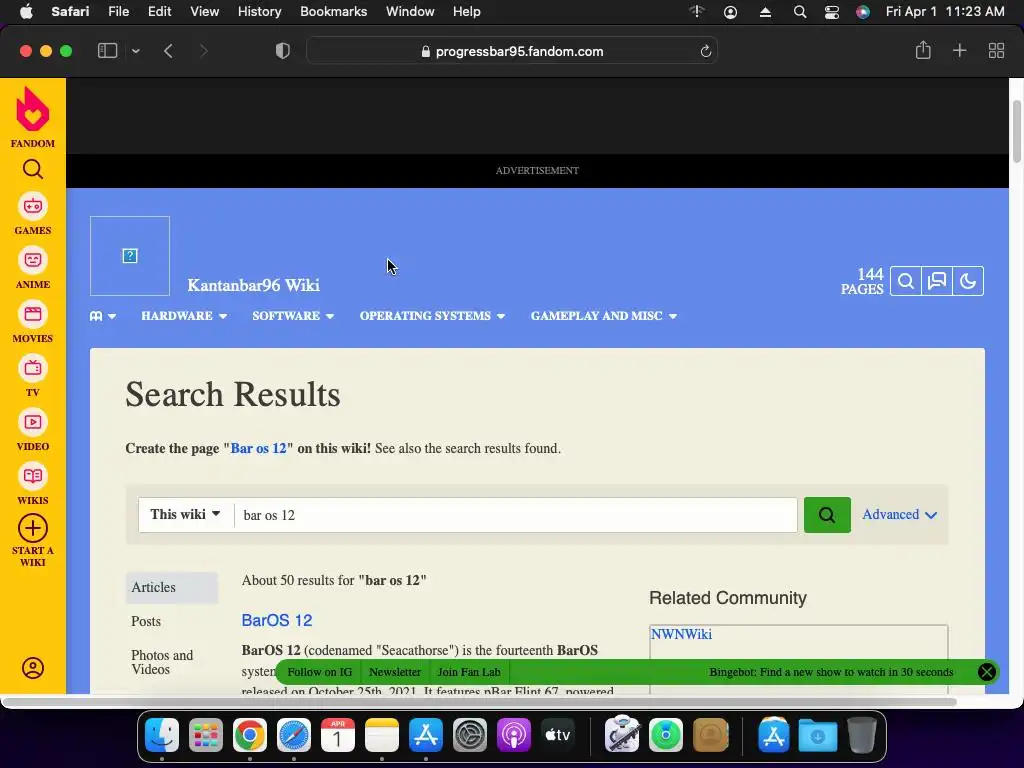The width and height of the screenshot is (1024, 768).
Task: Expand the Operating Systems navigation dropdown
Action: click(x=432, y=316)
